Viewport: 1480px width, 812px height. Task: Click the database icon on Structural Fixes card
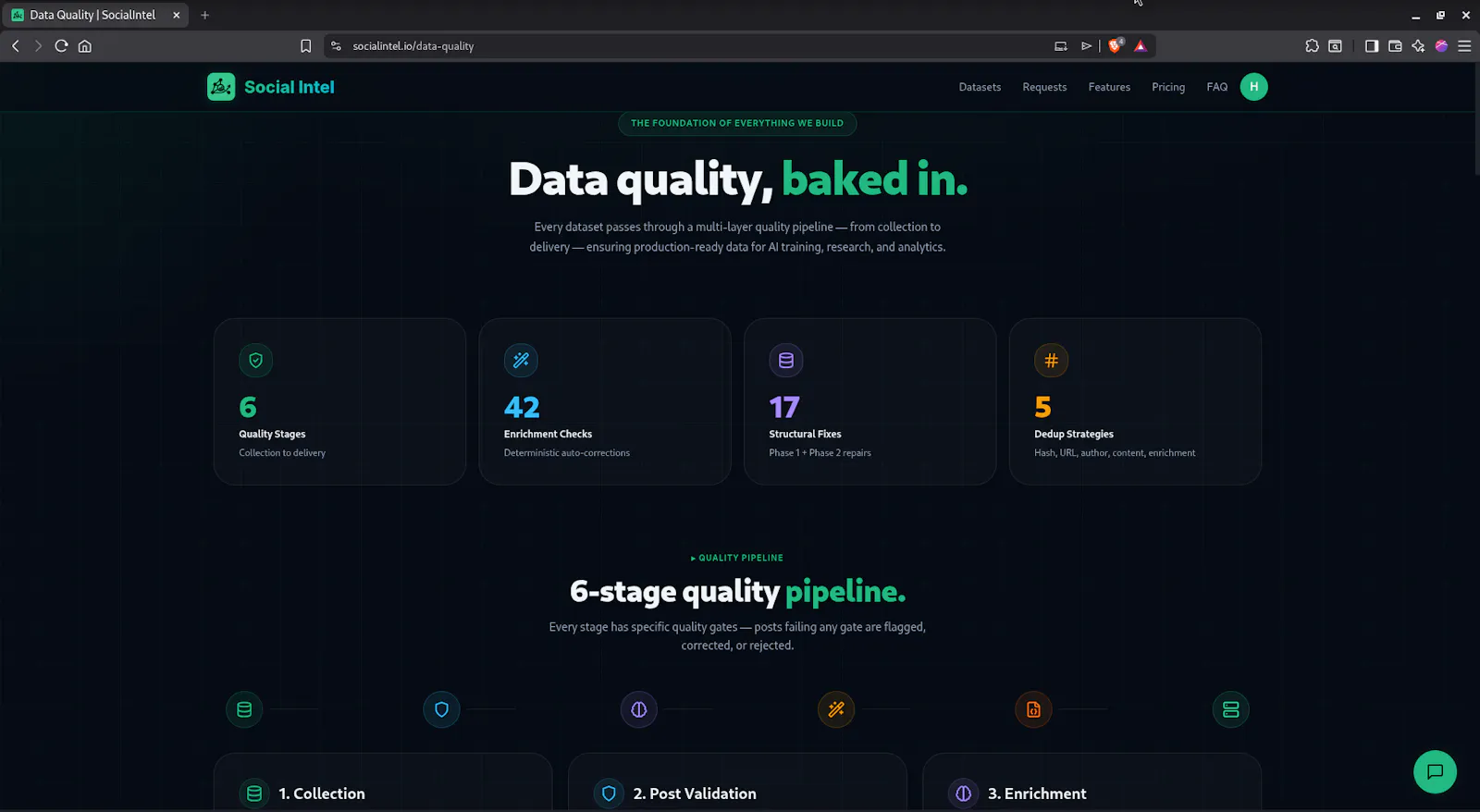[786, 361]
